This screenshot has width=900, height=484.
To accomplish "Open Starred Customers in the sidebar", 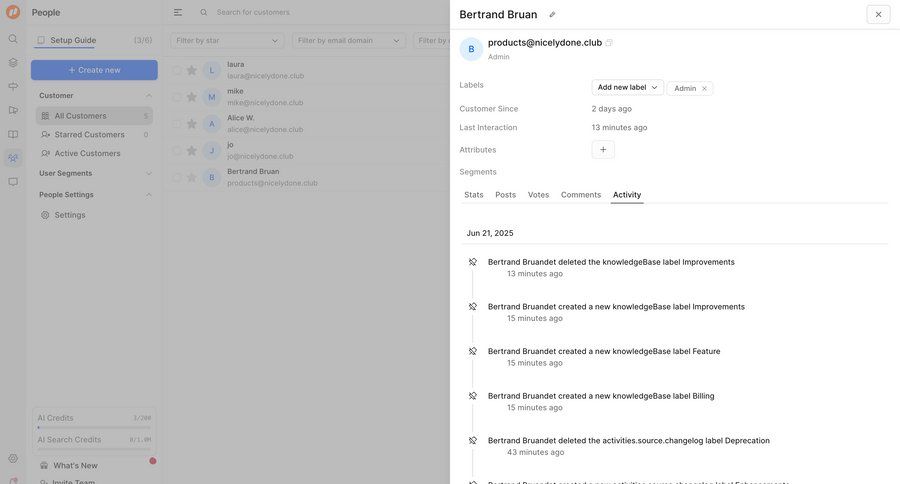I will coord(89,134).
